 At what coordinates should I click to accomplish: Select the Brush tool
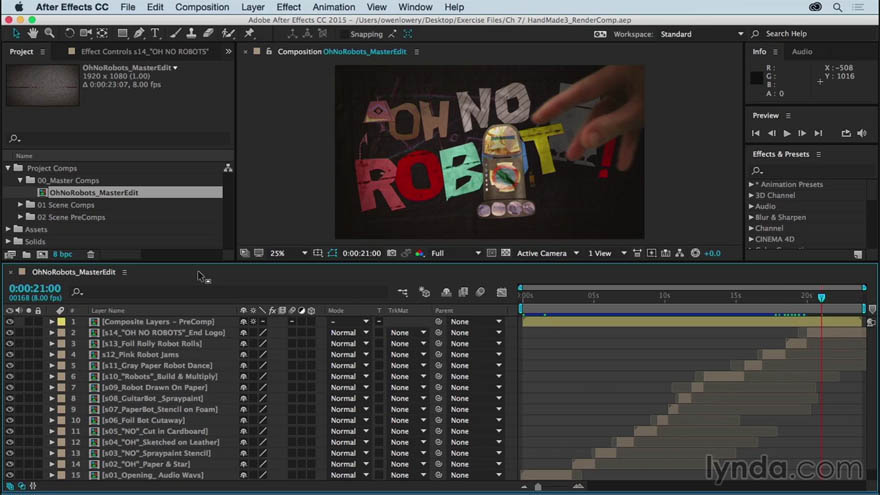[175, 34]
